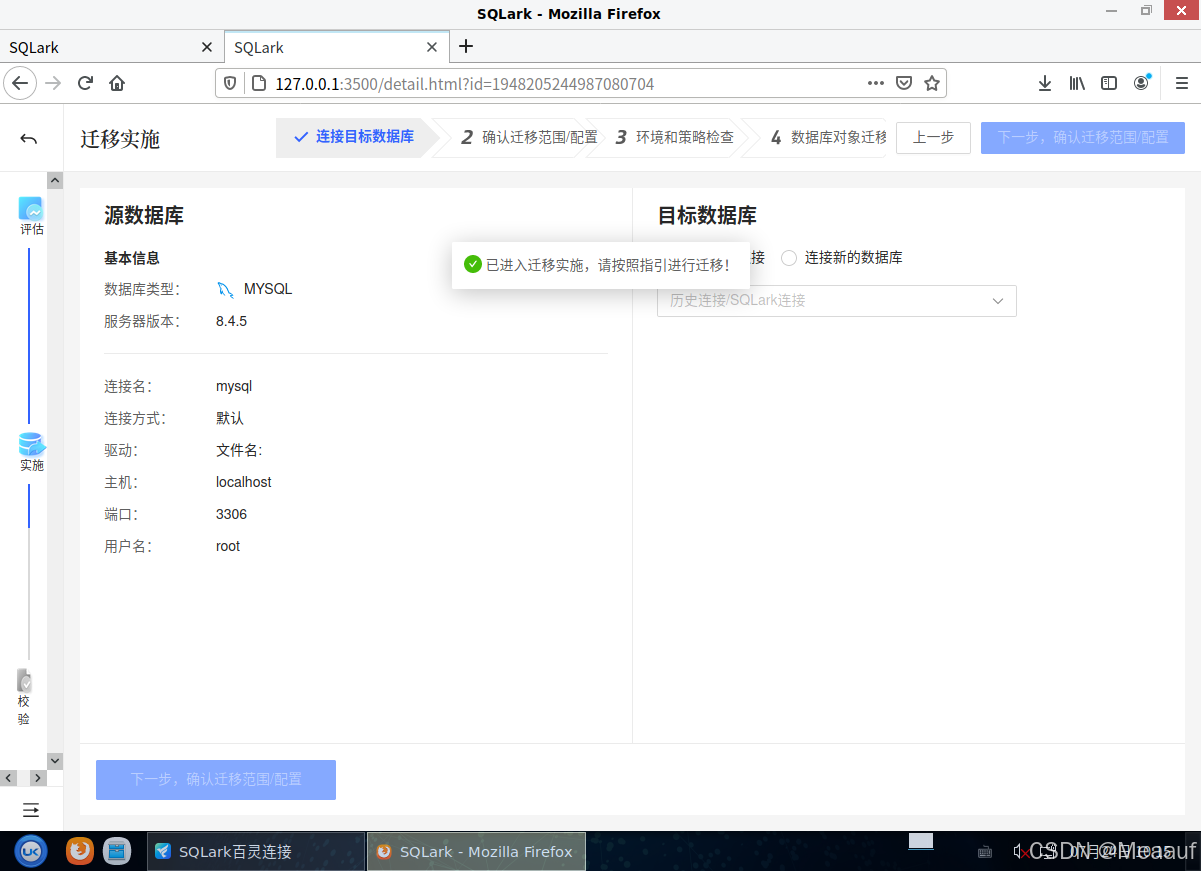Click the keyboard icon in system tray
The image size is (1201, 871).
985,852
